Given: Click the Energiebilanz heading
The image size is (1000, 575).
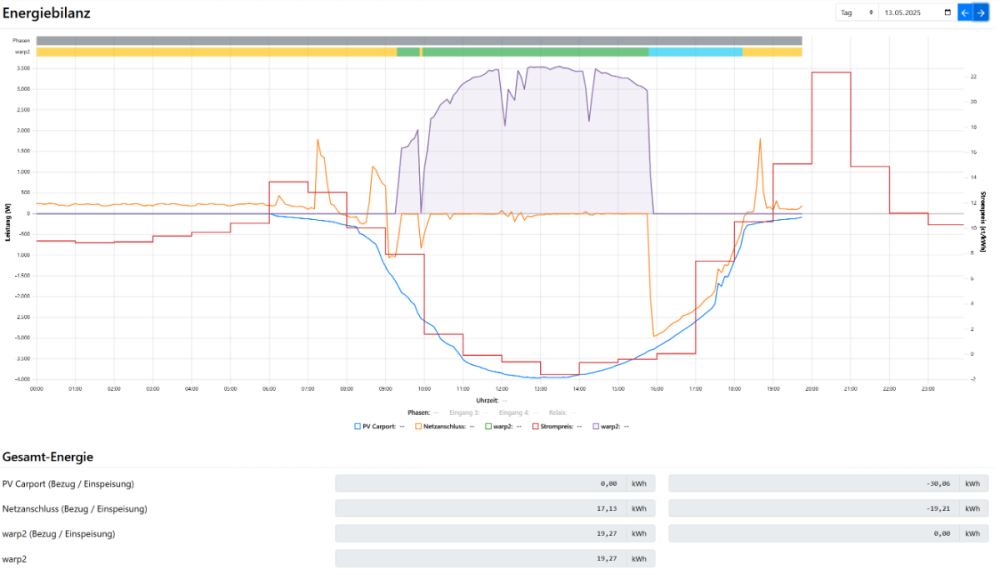Looking at the screenshot, I should point(47,13).
